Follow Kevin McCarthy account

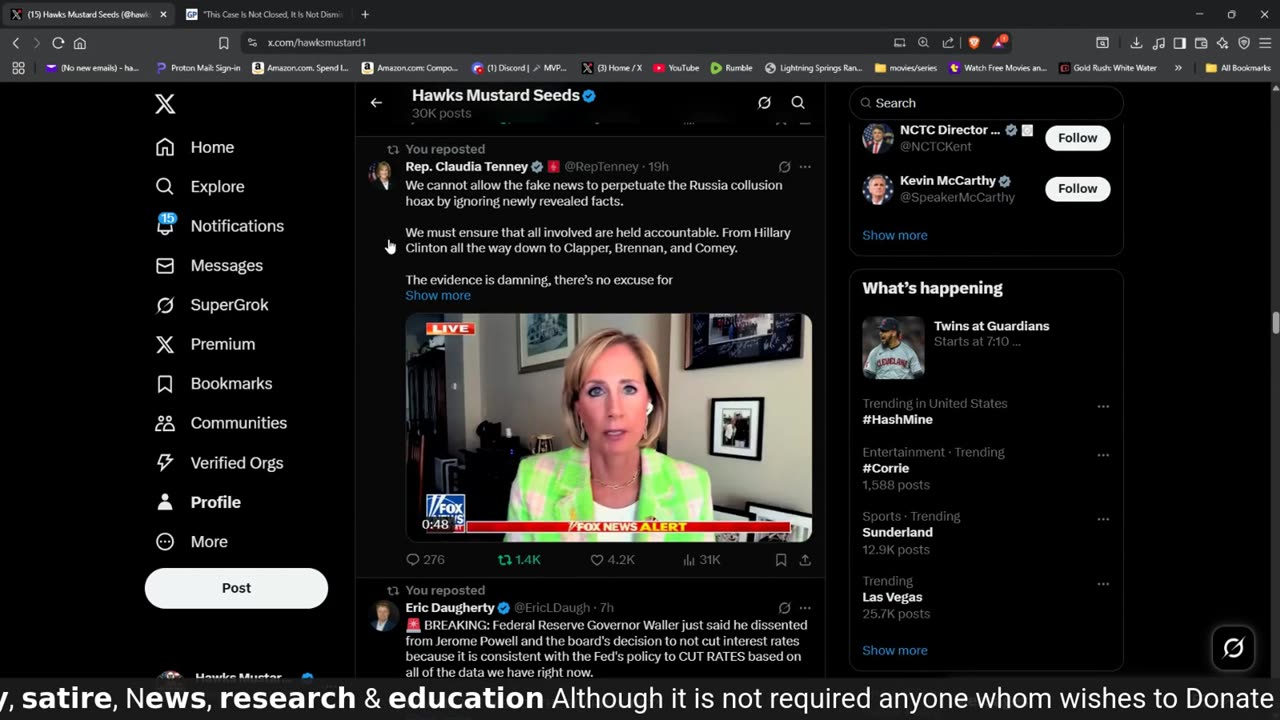(1078, 189)
